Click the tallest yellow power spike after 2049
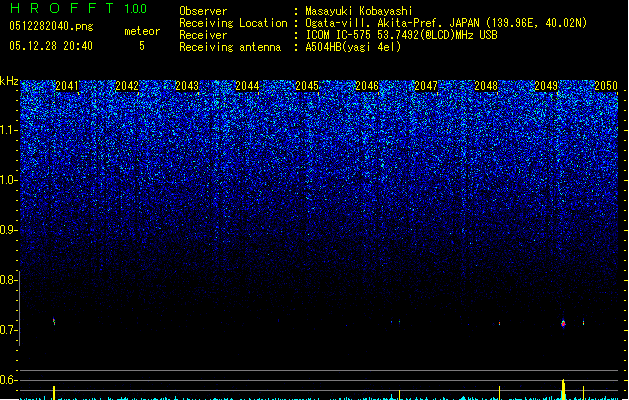The image size is (629, 400). tap(563, 389)
